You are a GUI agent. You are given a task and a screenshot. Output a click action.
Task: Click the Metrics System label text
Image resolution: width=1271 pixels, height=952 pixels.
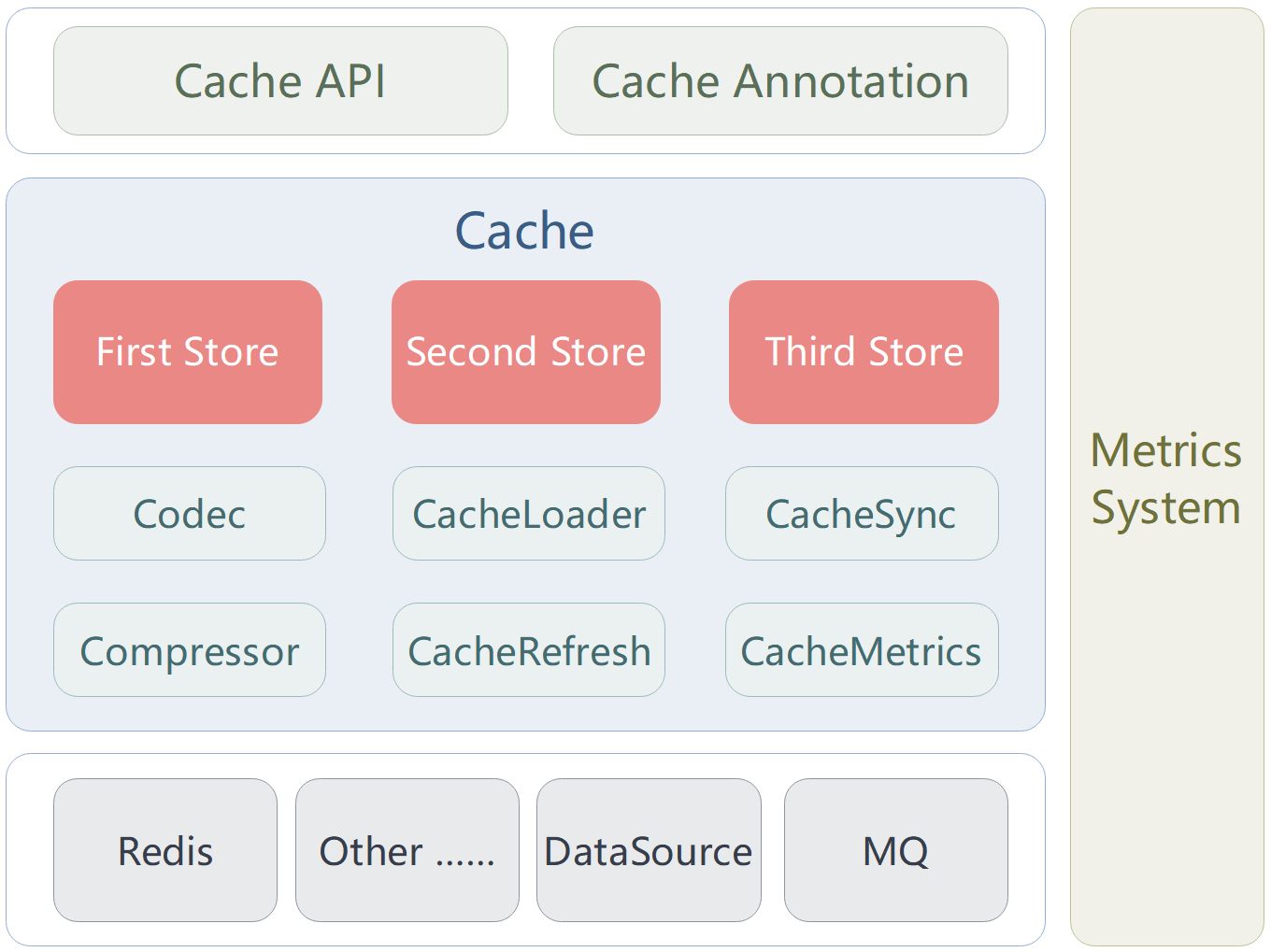(x=1166, y=478)
